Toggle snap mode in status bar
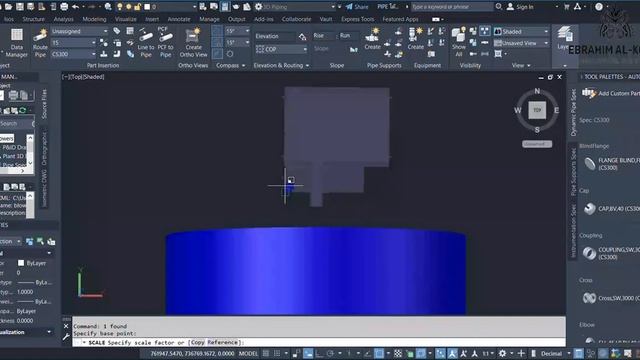This screenshot has height=360, width=640. tap(277, 353)
